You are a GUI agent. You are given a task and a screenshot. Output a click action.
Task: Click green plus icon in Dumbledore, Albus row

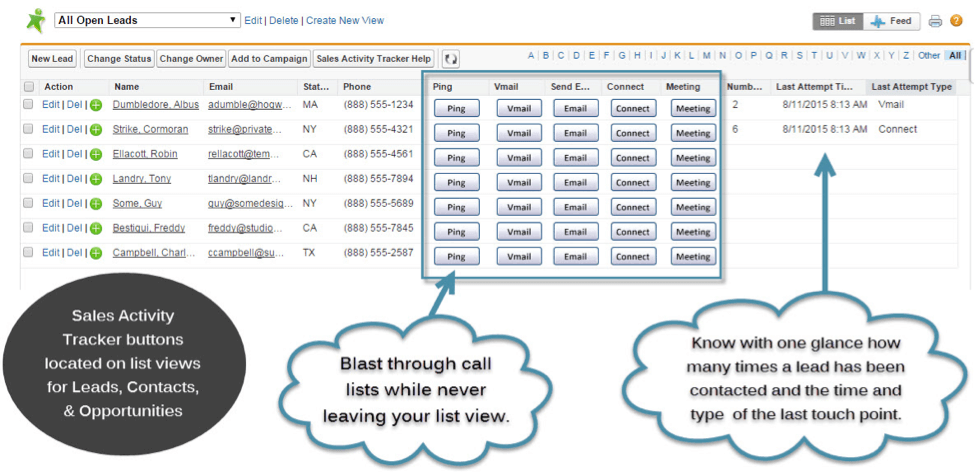point(96,105)
